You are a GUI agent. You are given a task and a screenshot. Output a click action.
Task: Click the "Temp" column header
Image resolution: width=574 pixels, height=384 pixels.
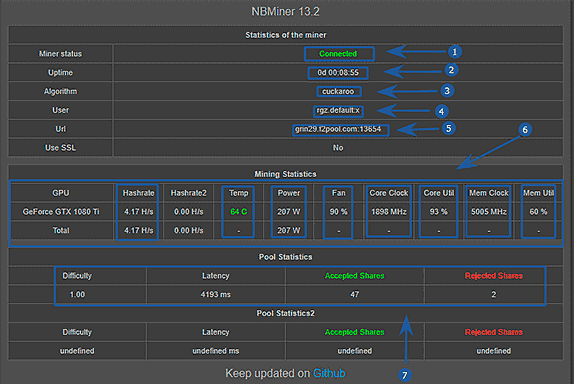tap(239, 193)
